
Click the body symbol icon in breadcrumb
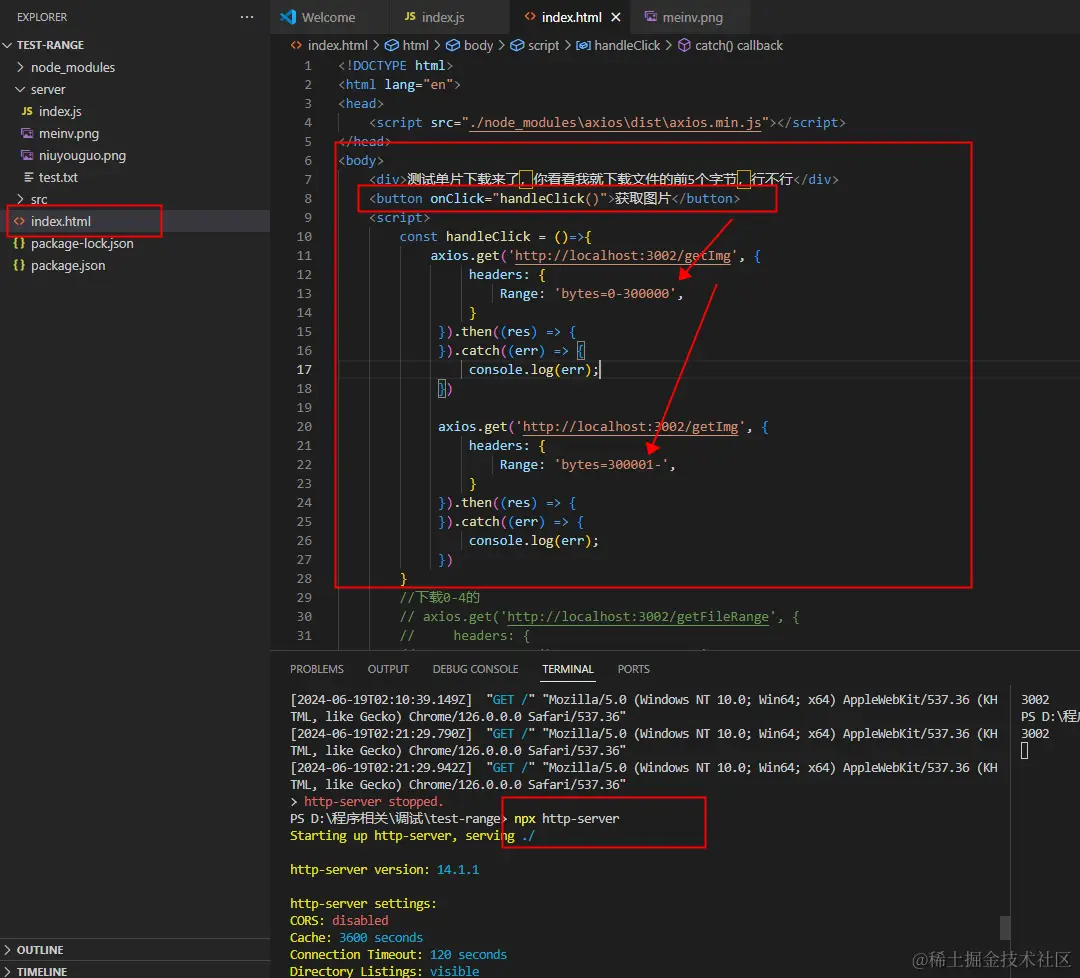tap(453, 45)
